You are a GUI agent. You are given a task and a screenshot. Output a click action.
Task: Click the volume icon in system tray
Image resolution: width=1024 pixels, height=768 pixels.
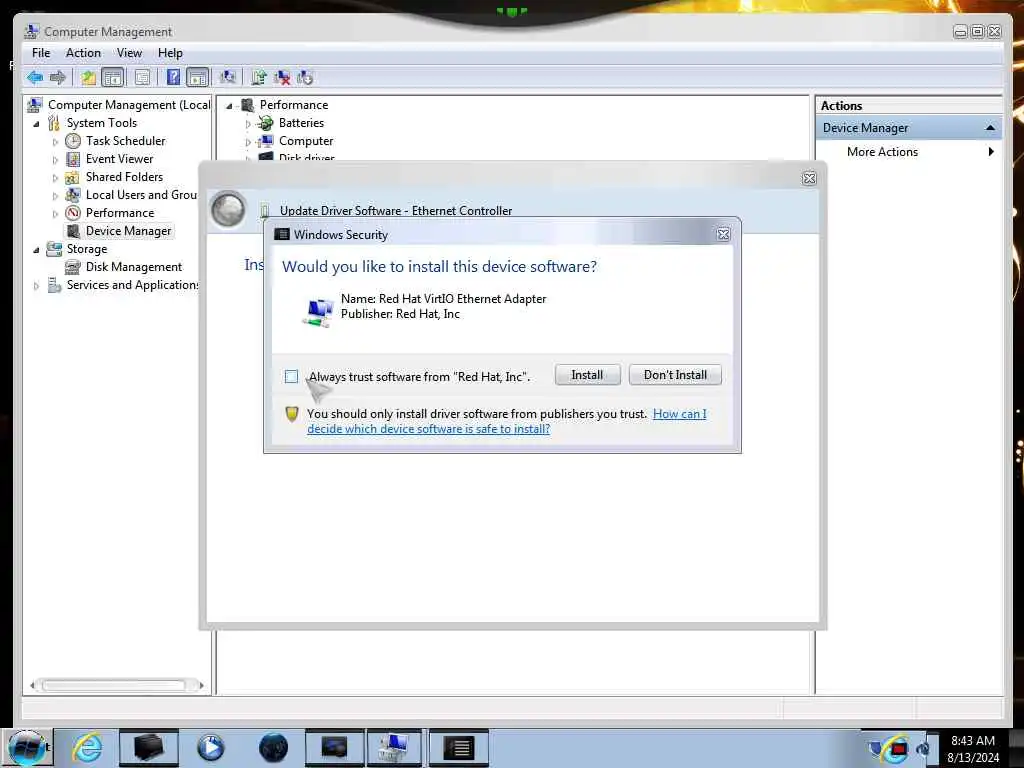(x=923, y=748)
